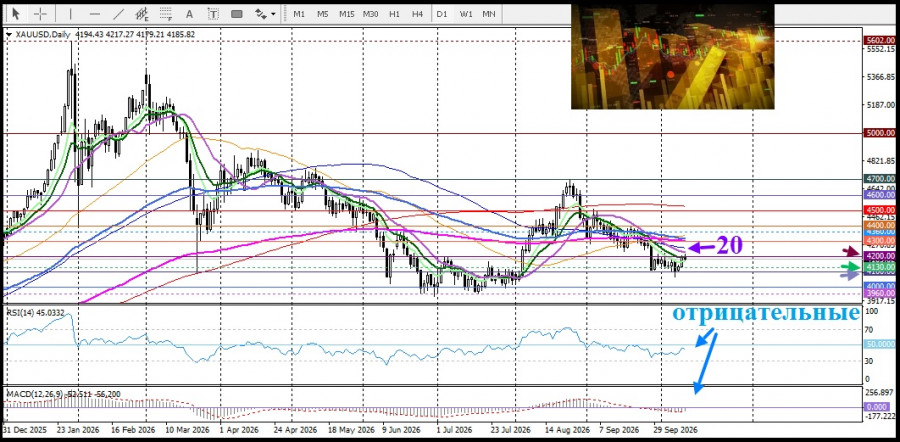Toggle the H4 timeframe button
This screenshot has height=442, width=900.
pyautogui.click(x=418, y=14)
